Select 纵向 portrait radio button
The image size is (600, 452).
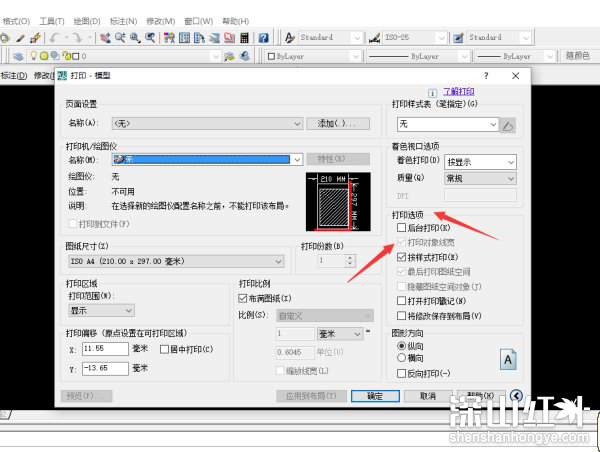[x=401, y=346]
